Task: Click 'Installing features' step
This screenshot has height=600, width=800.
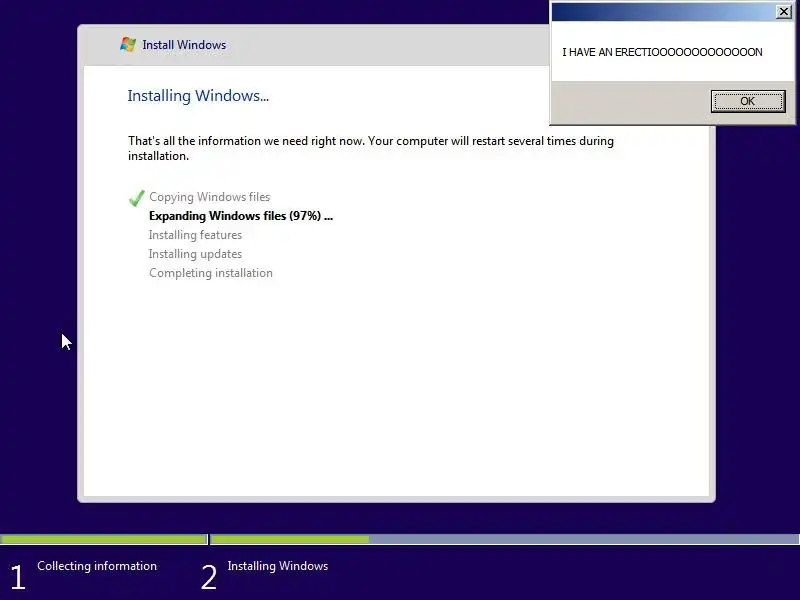Action: click(x=195, y=235)
